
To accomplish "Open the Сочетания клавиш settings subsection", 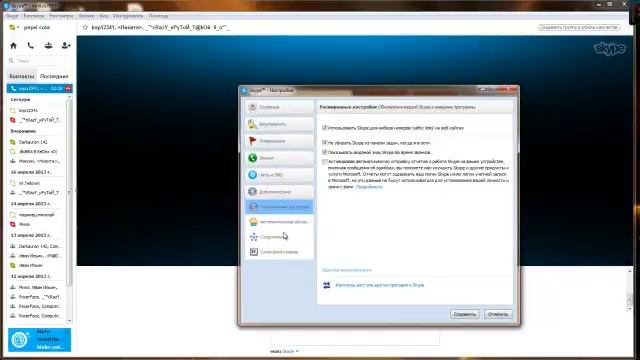I will click(x=280, y=252).
